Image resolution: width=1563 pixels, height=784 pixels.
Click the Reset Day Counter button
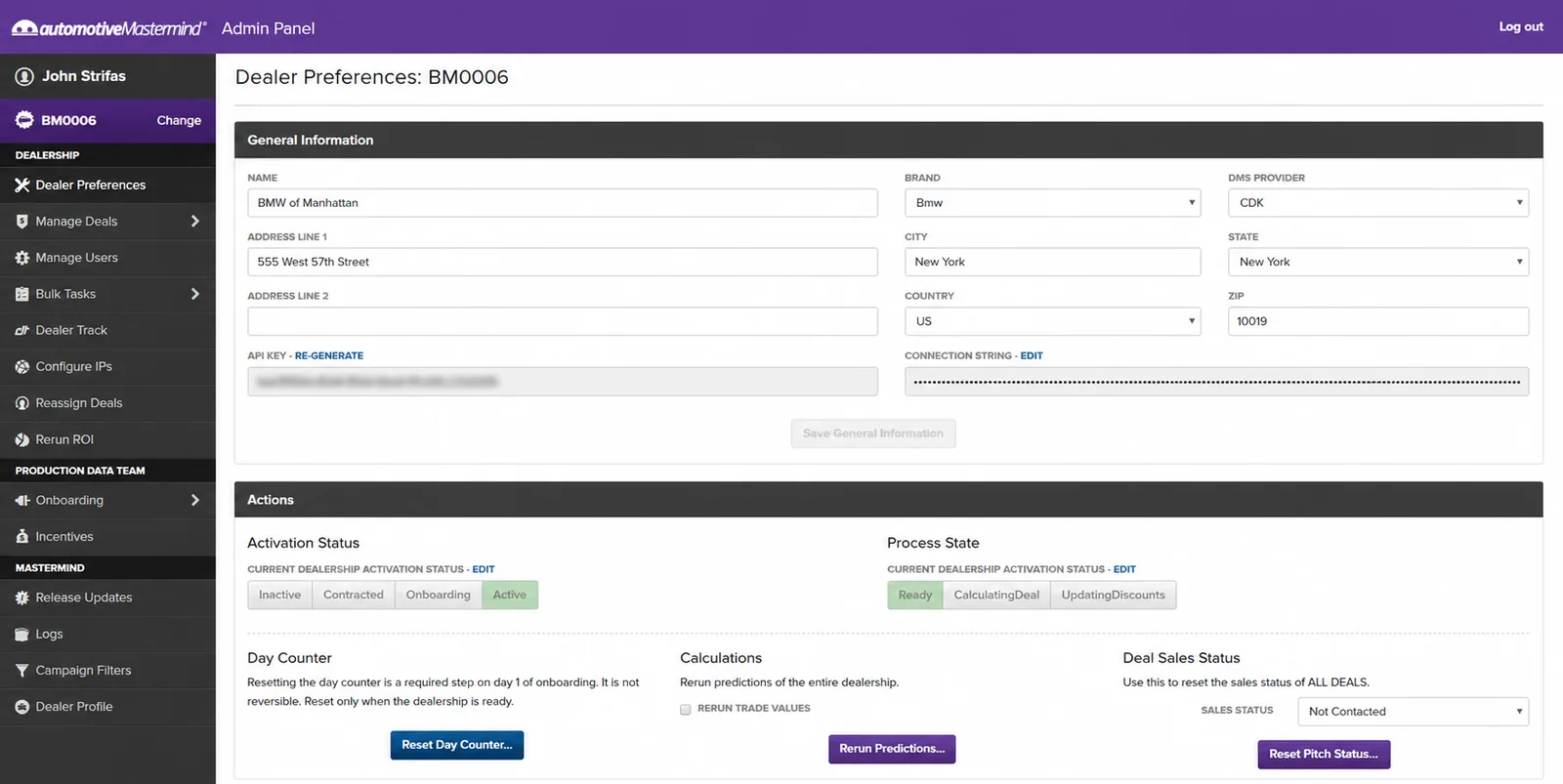(x=457, y=745)
